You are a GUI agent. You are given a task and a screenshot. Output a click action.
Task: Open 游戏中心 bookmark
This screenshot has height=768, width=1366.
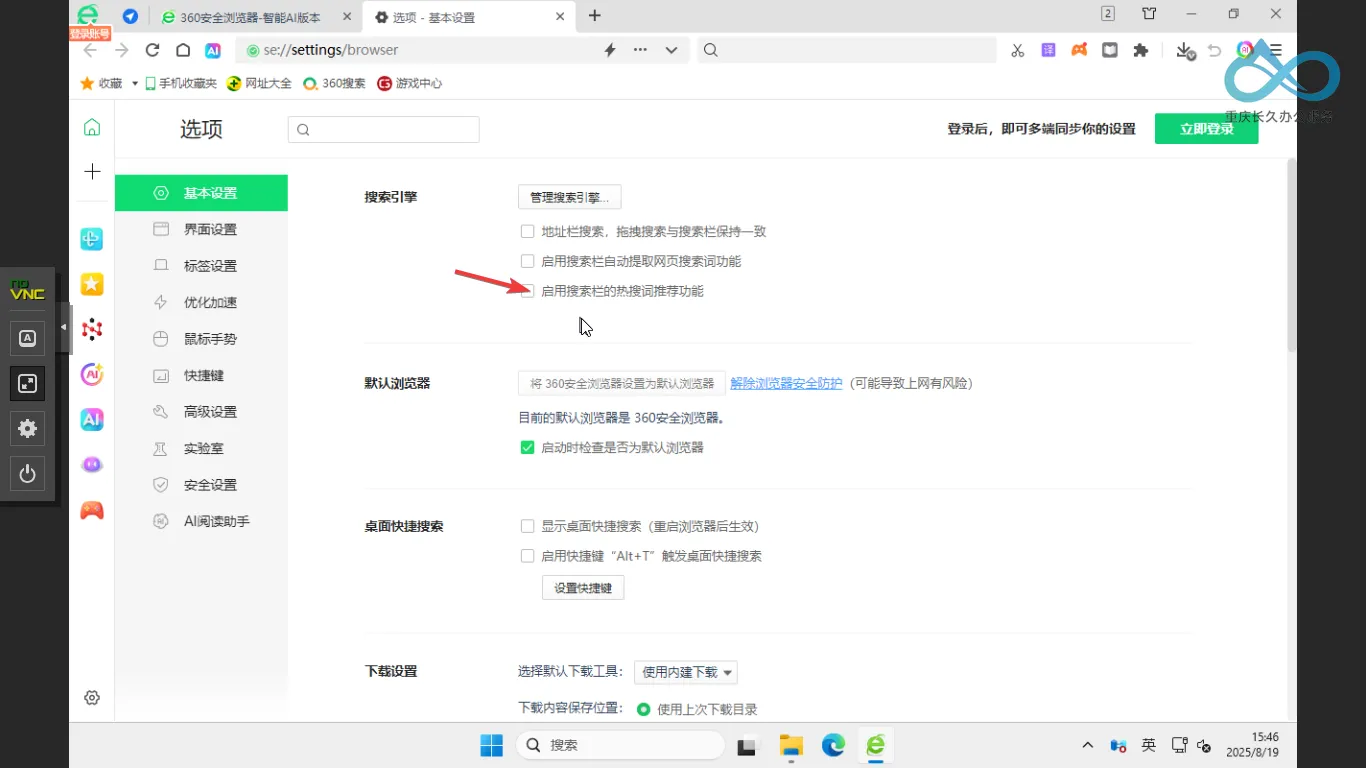click(409, 84)
